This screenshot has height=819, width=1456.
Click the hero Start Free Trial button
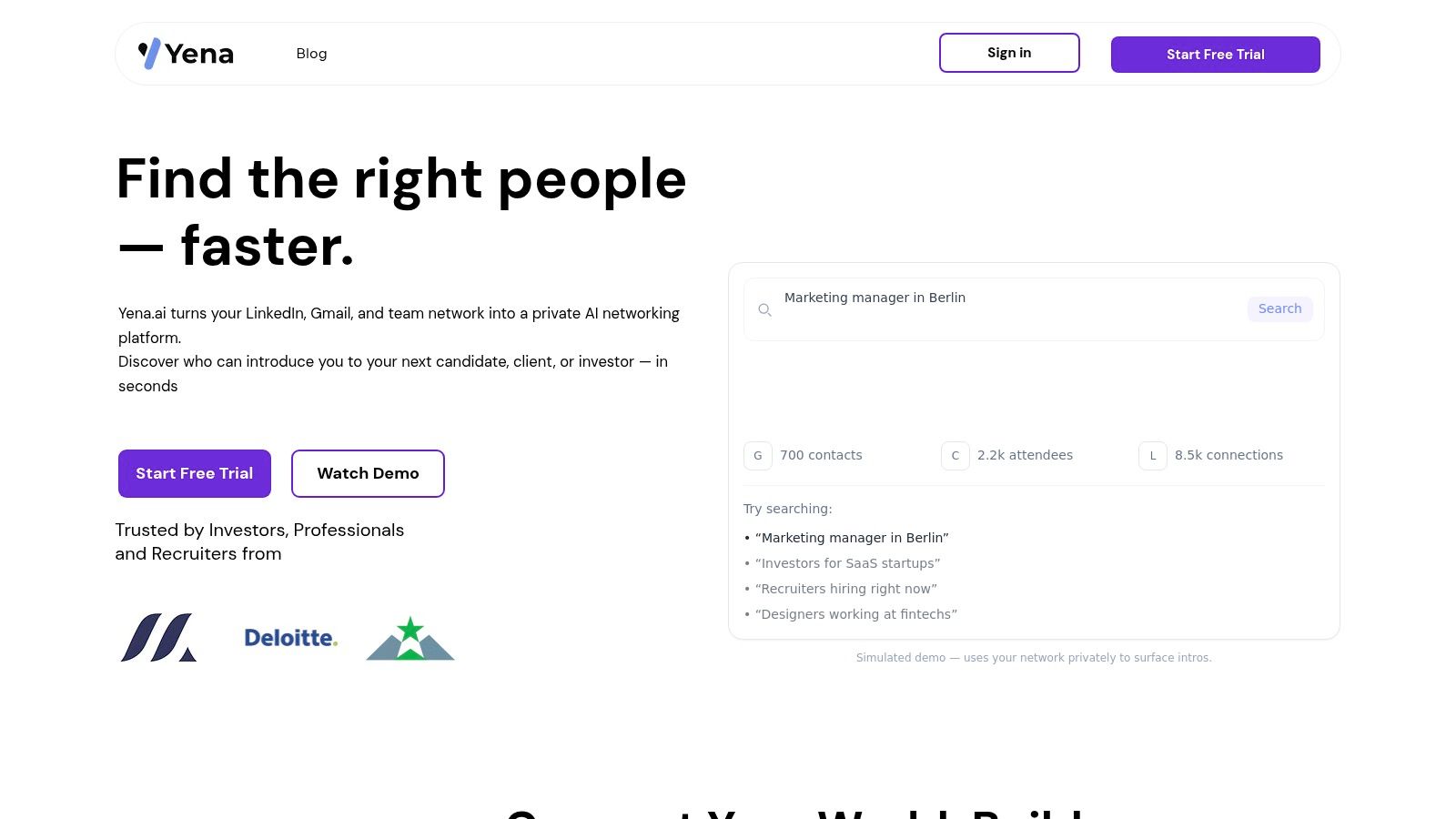click(195, 473)
